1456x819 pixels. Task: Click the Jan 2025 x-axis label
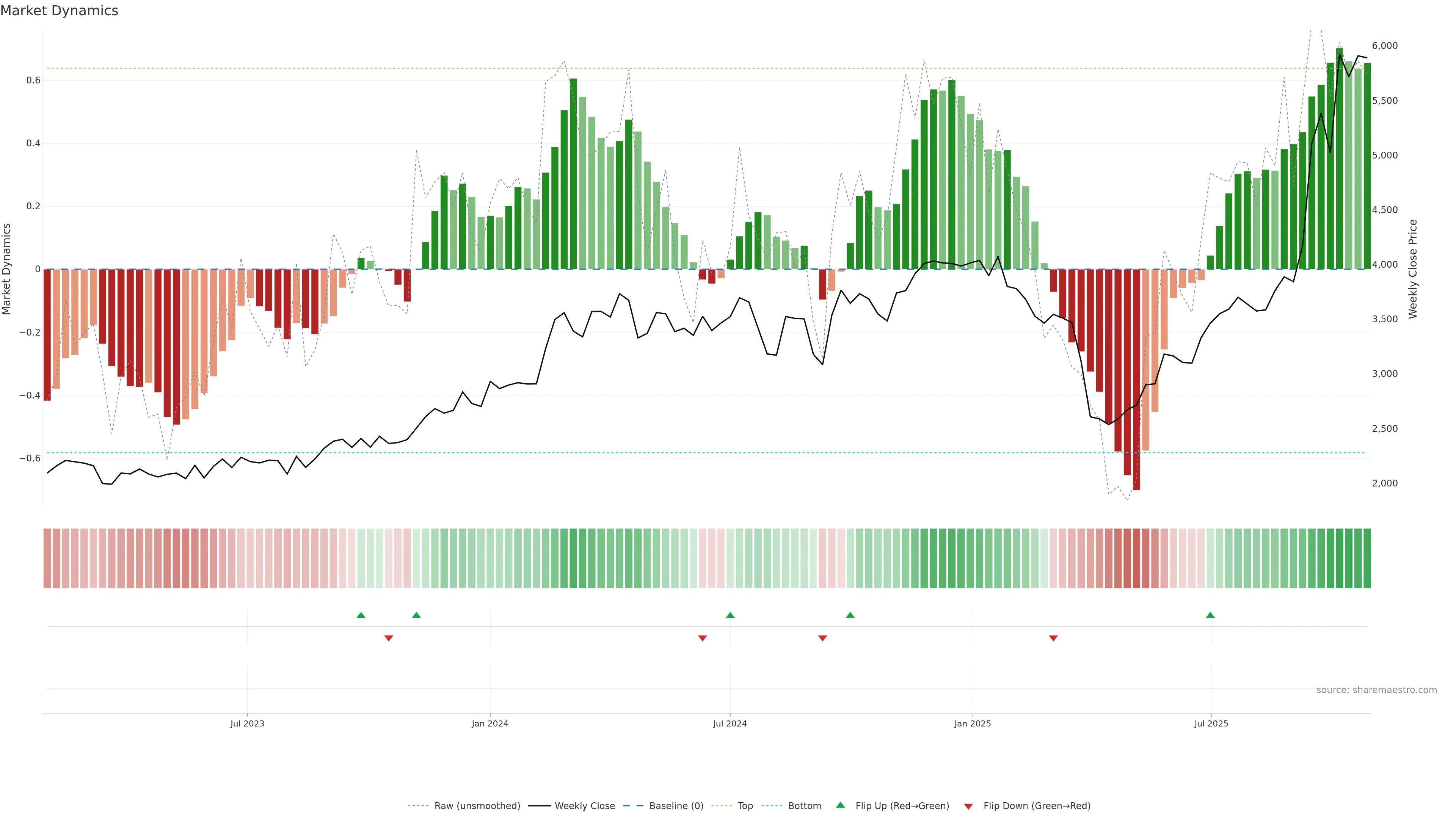972,723
